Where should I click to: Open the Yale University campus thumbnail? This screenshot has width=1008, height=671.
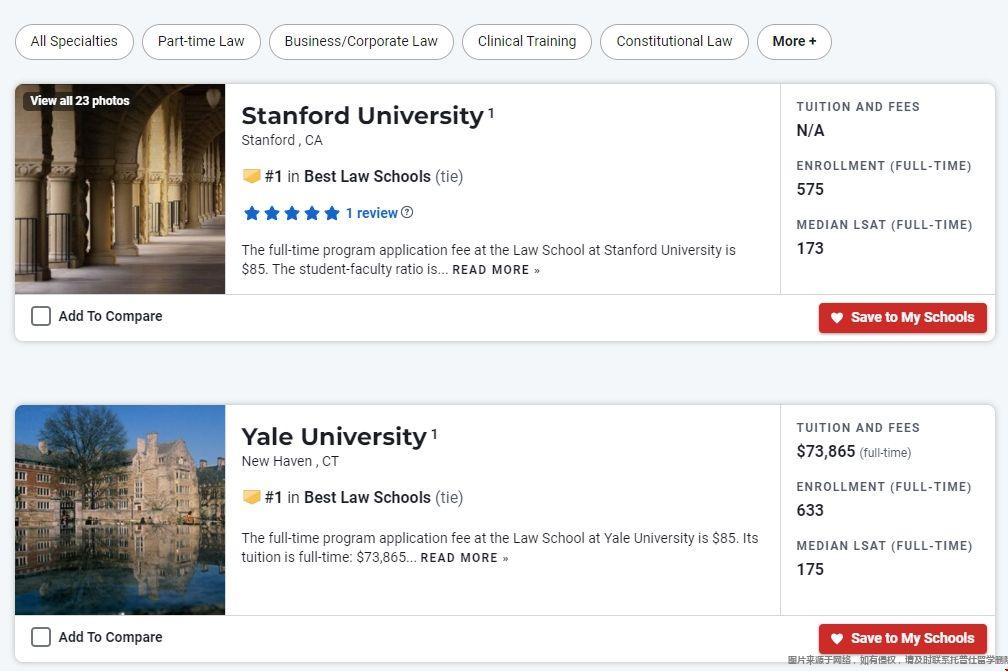click(x=120, y=510)
